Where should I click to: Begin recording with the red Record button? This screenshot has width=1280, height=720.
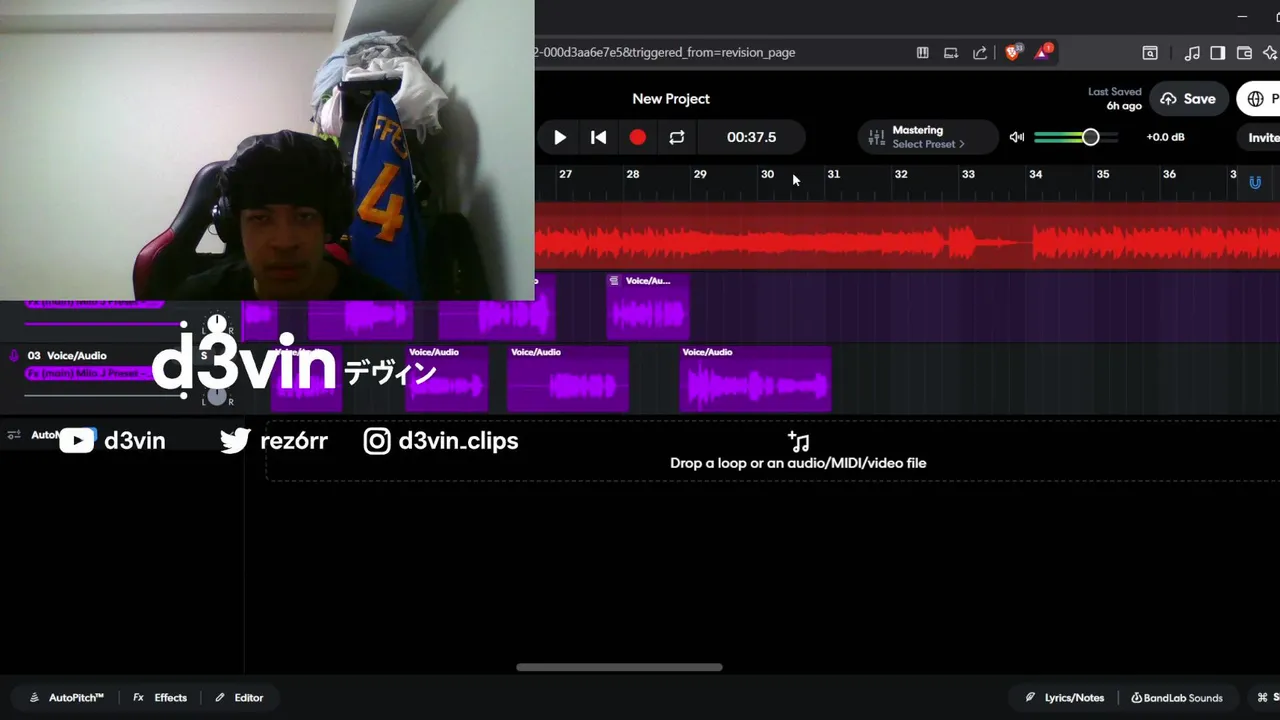click(x=637, y=138)
